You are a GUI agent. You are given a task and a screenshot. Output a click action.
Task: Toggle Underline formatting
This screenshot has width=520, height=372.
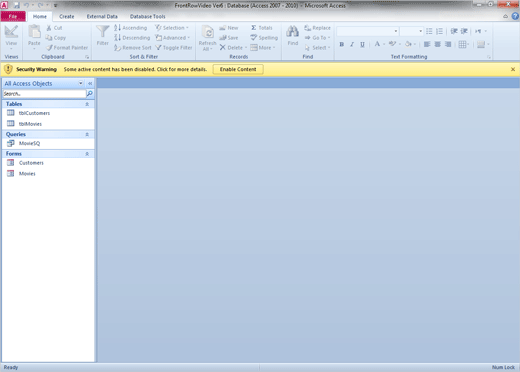pos(362,44)
